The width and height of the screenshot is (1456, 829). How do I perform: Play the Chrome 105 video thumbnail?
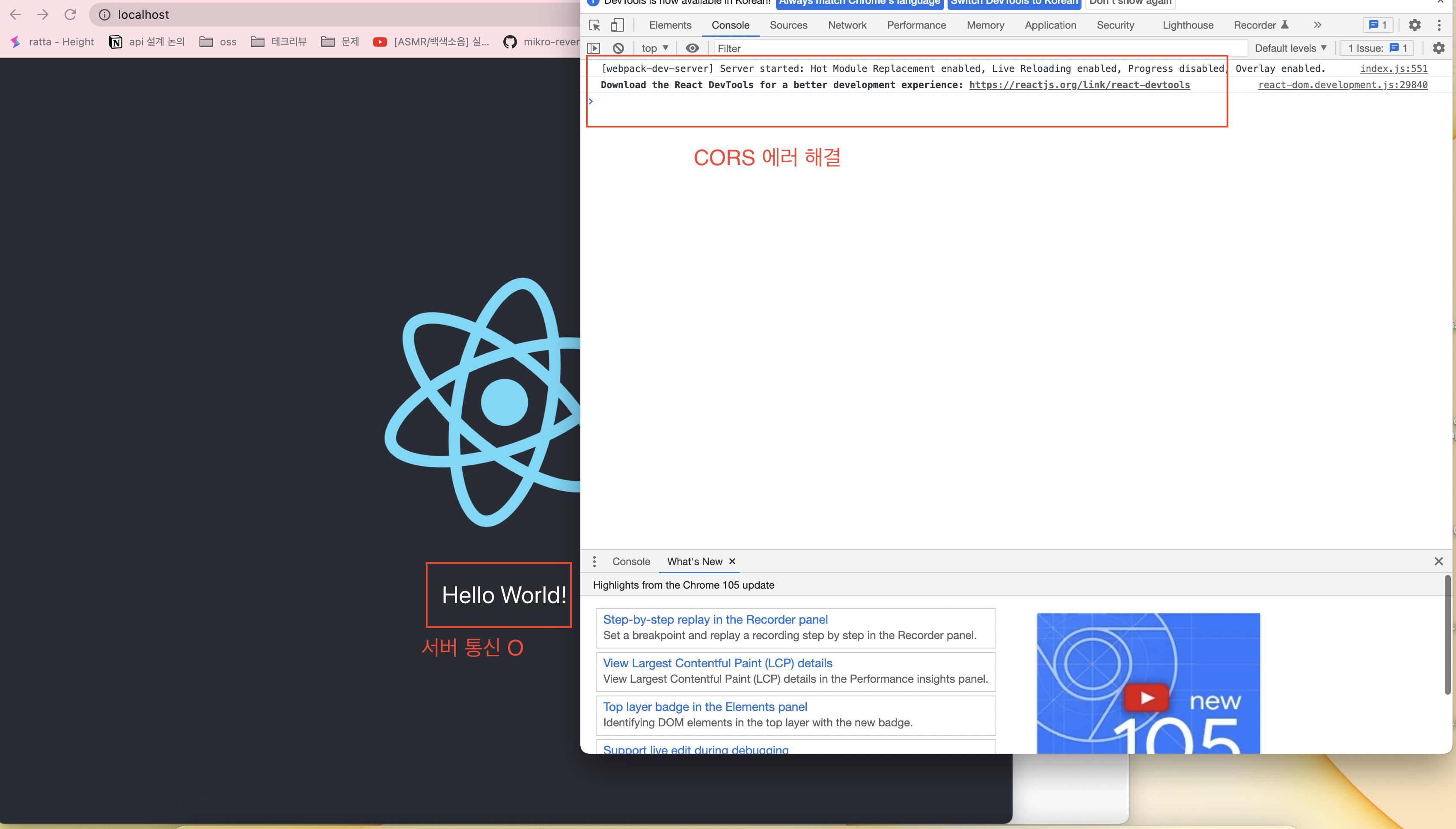click(x=1147, y=697)
